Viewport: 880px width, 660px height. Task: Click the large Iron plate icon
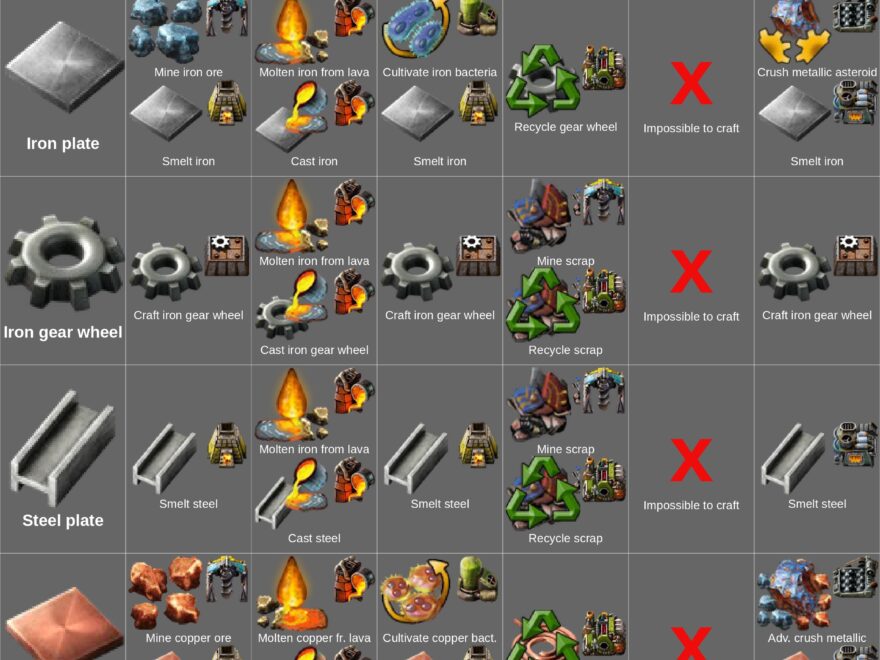(x=63, y=67)
